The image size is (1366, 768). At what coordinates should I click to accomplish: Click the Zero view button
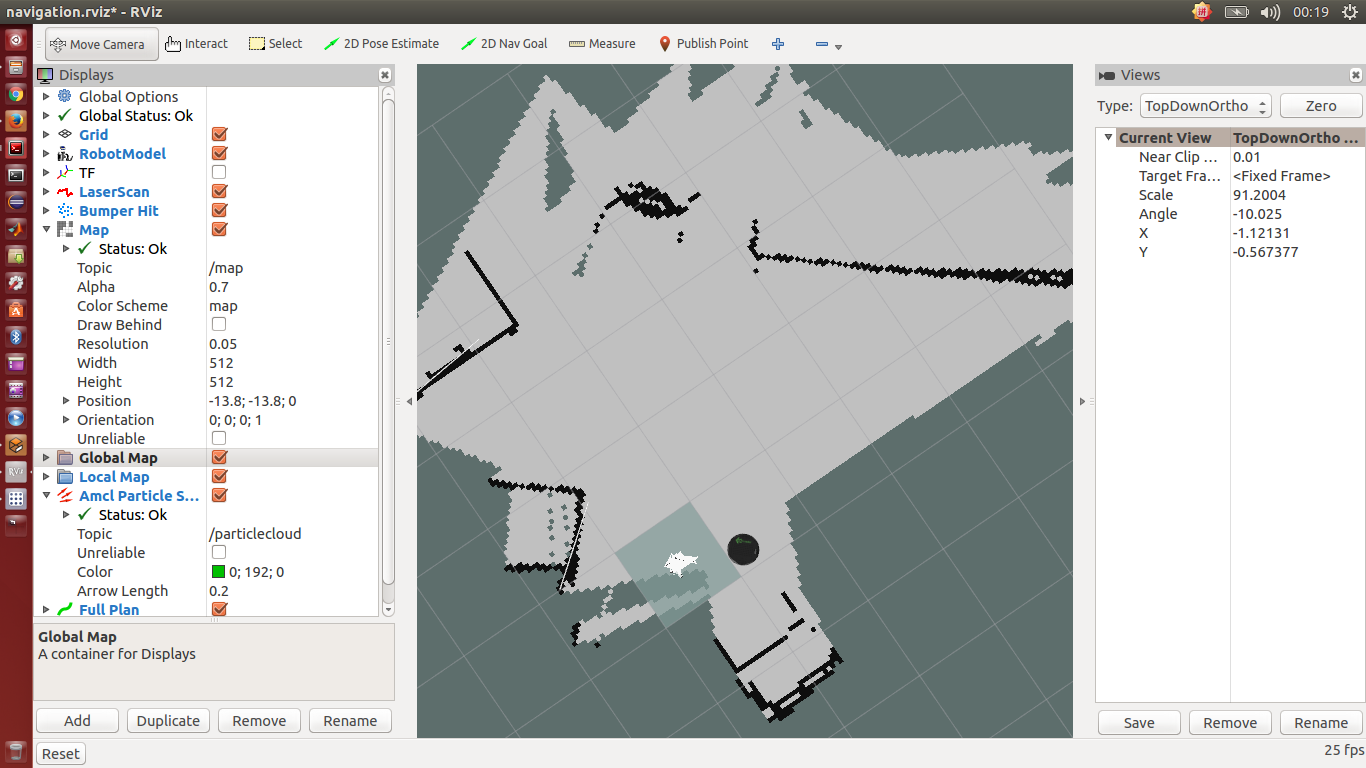(x=1321, y=106)
